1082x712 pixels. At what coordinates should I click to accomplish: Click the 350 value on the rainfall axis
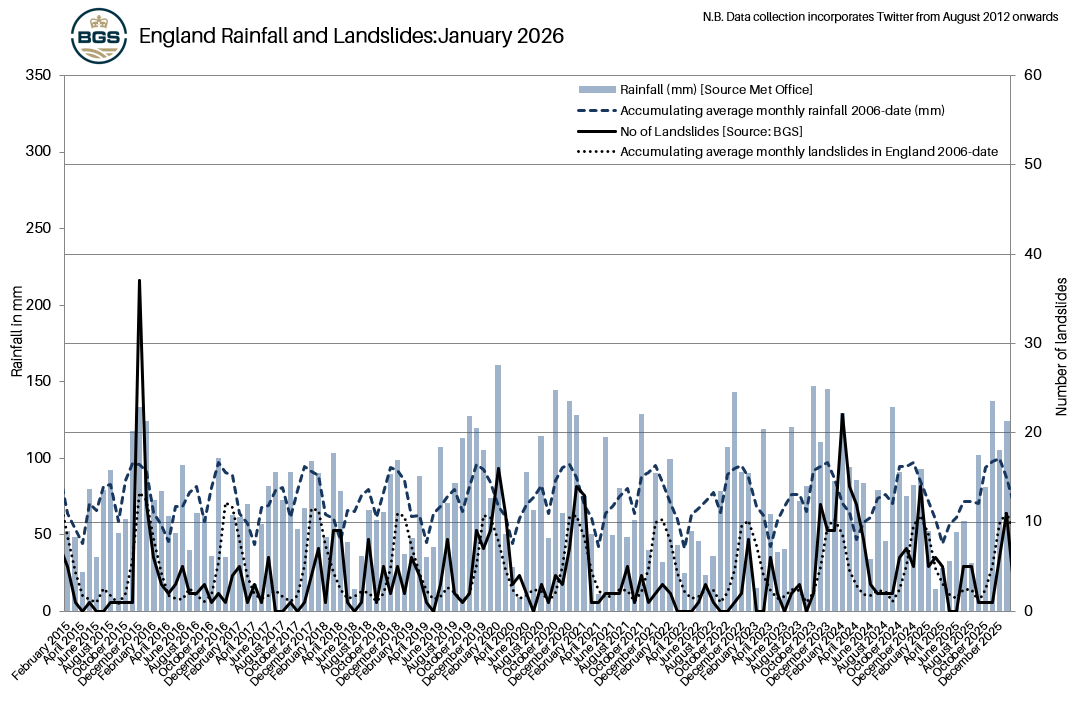tap(38, 76)
